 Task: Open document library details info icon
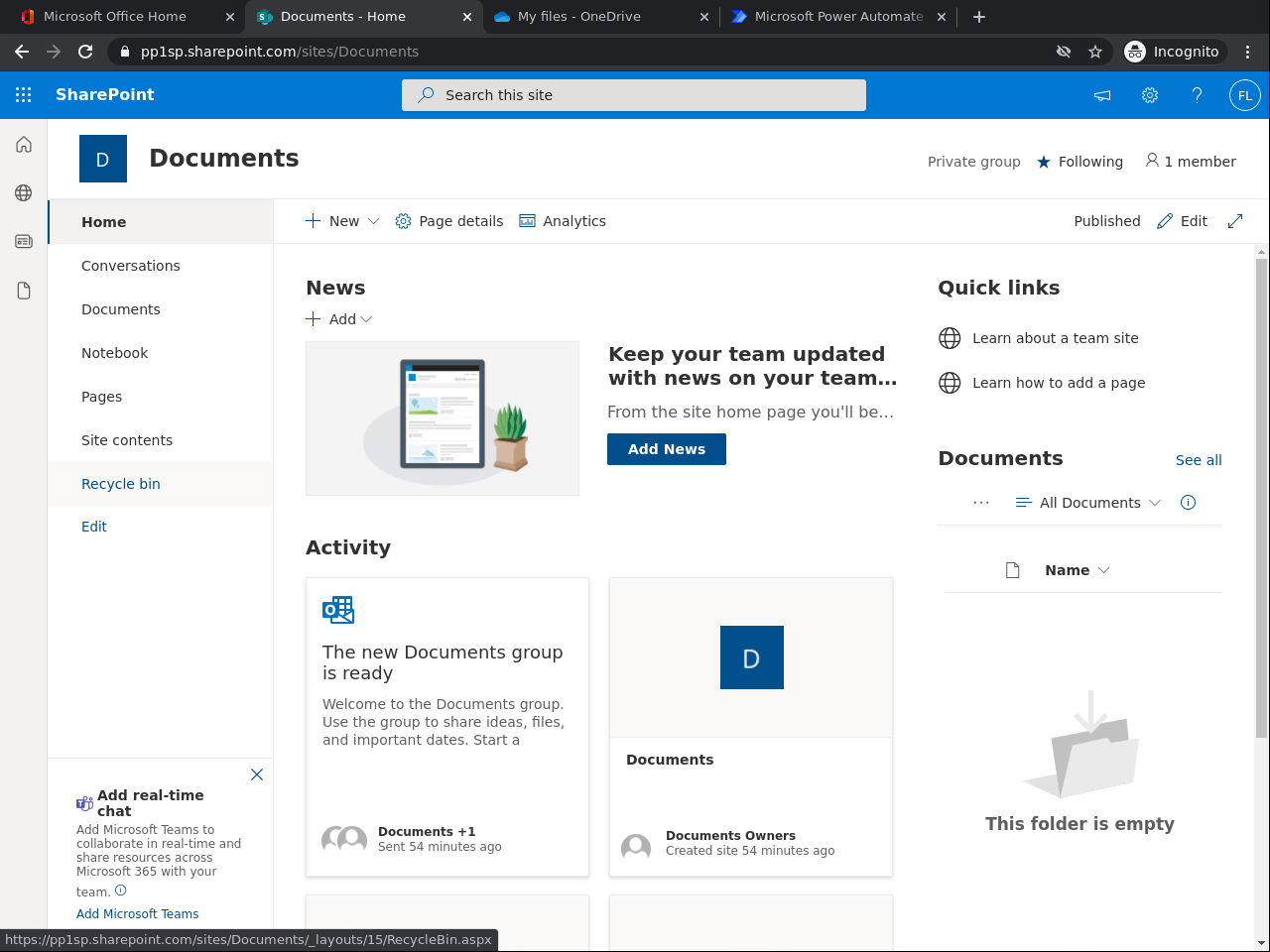1188,503
